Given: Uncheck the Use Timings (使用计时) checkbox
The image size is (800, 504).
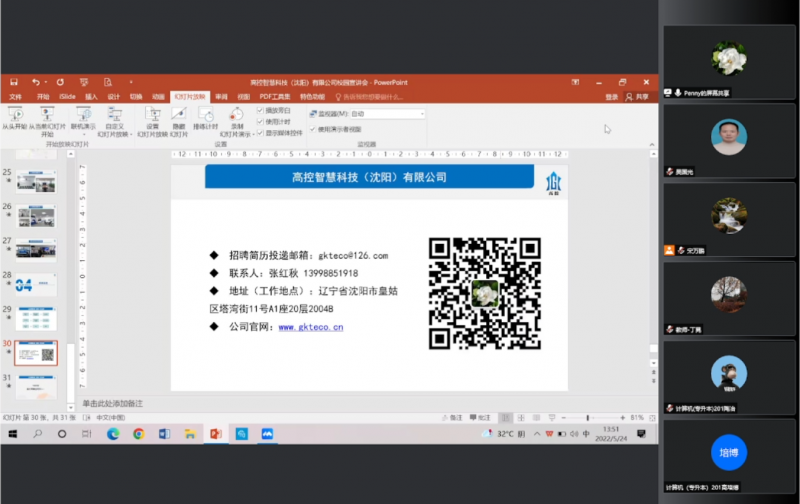Looking at the screenshot, I should (261, 120).
